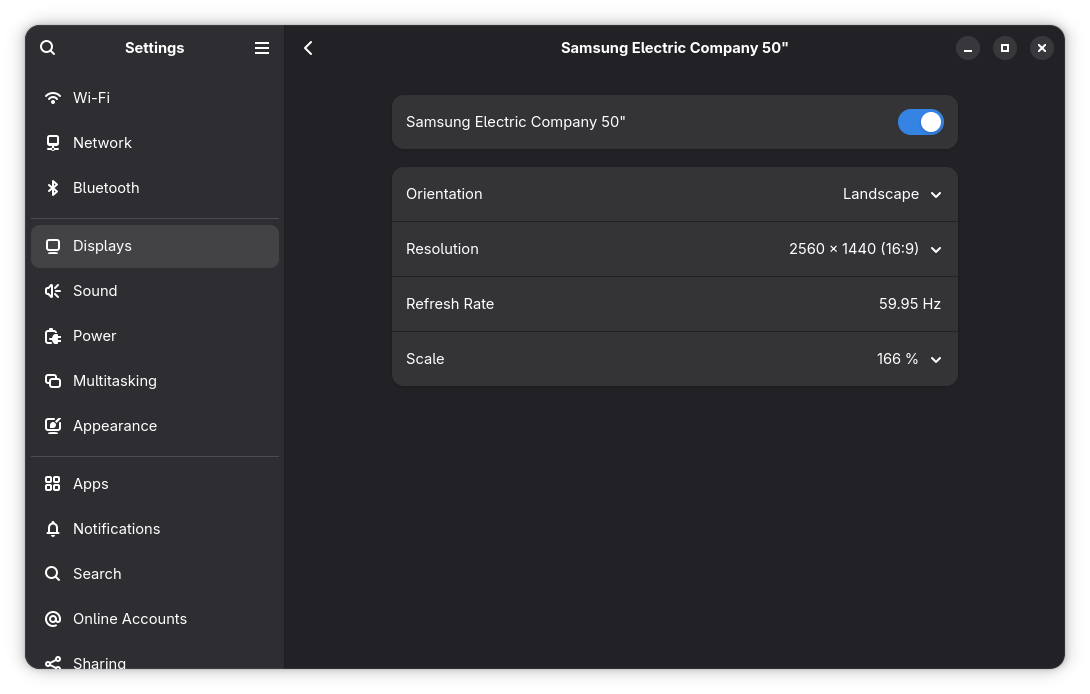The height and width of the screenshot is (694, 1090).
Task: Open Multitasking settings
Action: [x=155, y=381]
